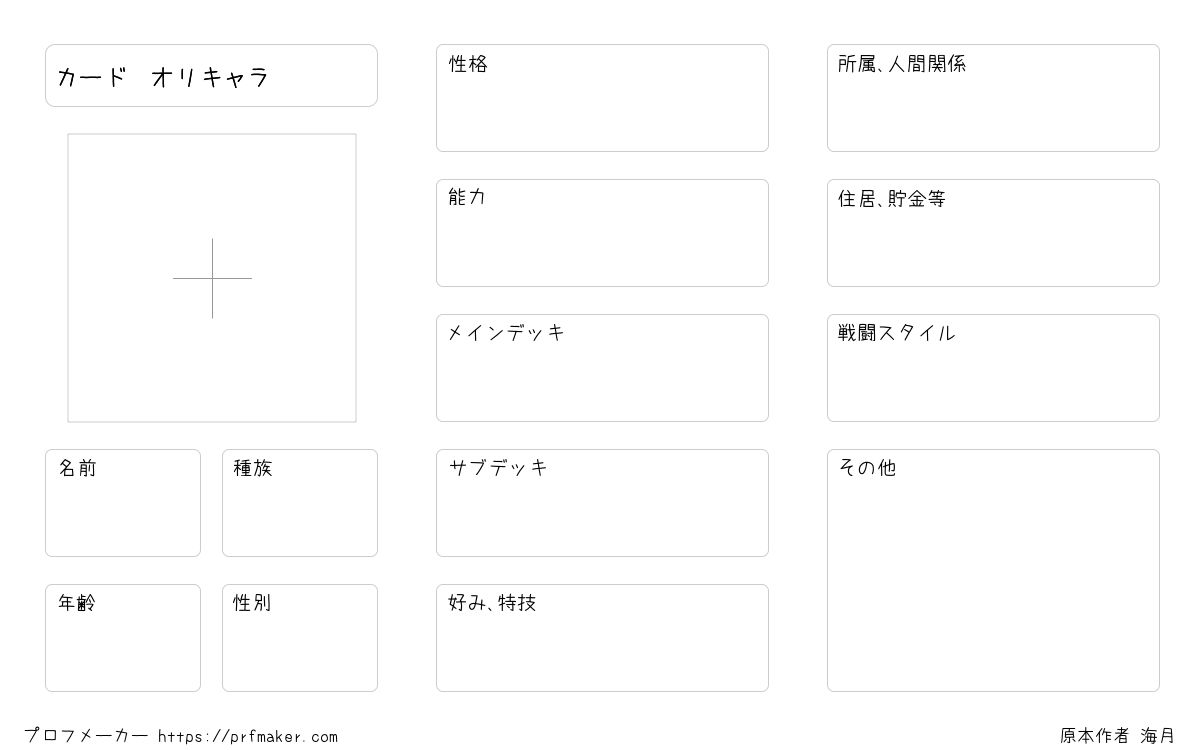Click the square character image area
The image size is (1200, 750).
(212, 278)
